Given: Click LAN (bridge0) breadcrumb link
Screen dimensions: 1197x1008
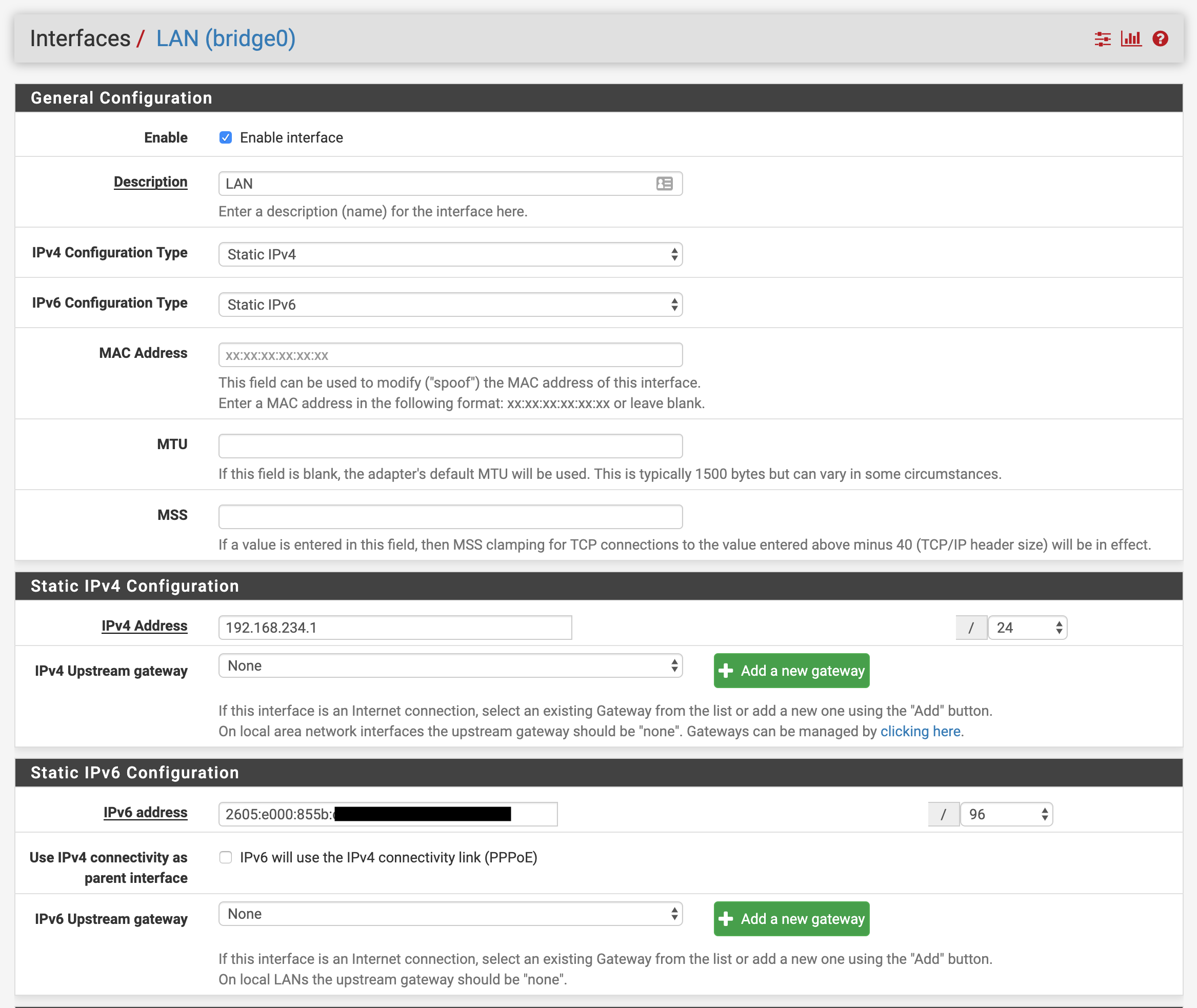Looking at the screenshot, I should click(x=226, y=39).
